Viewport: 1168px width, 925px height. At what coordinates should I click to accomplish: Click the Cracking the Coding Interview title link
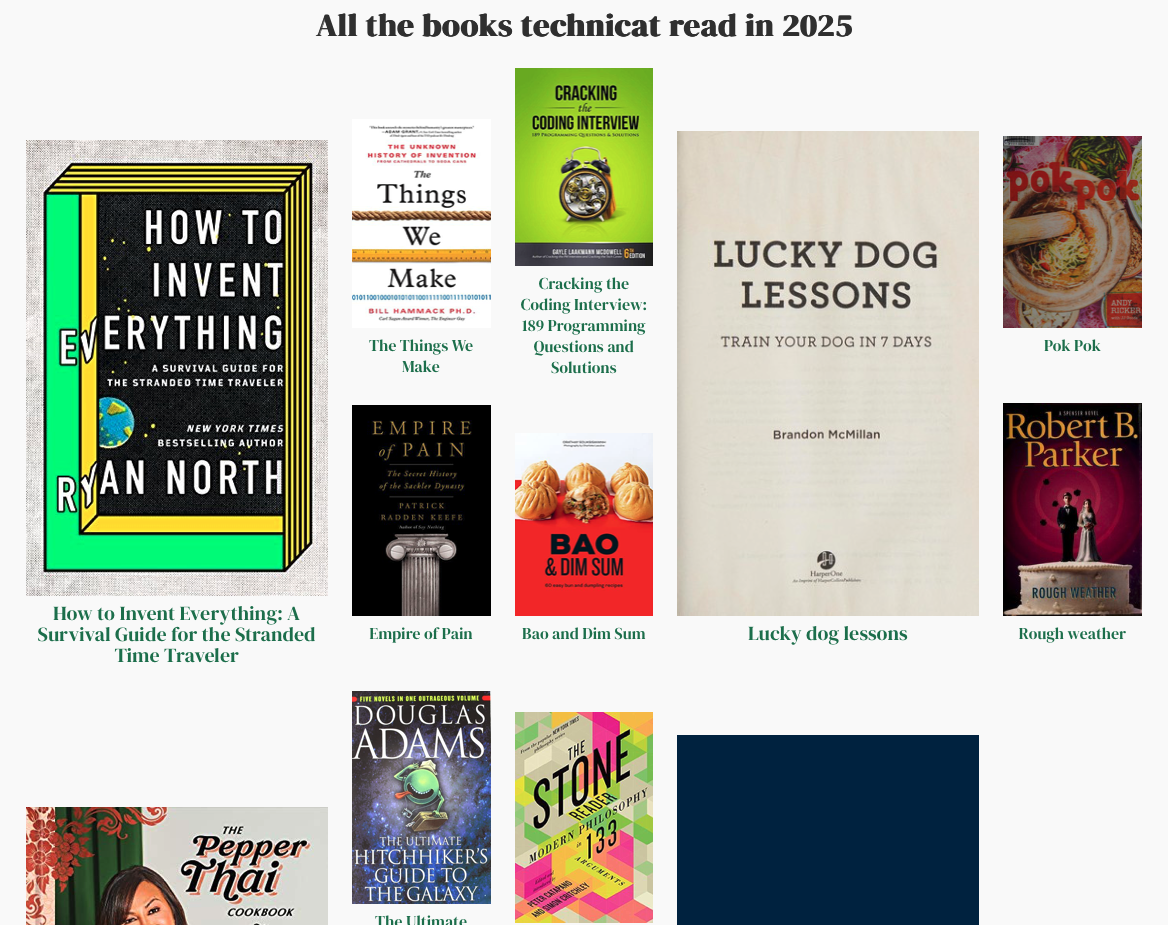point(583,325)
